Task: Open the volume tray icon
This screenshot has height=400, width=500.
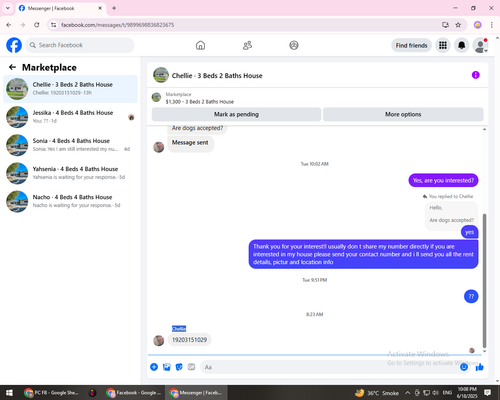Action: [435, 393]
